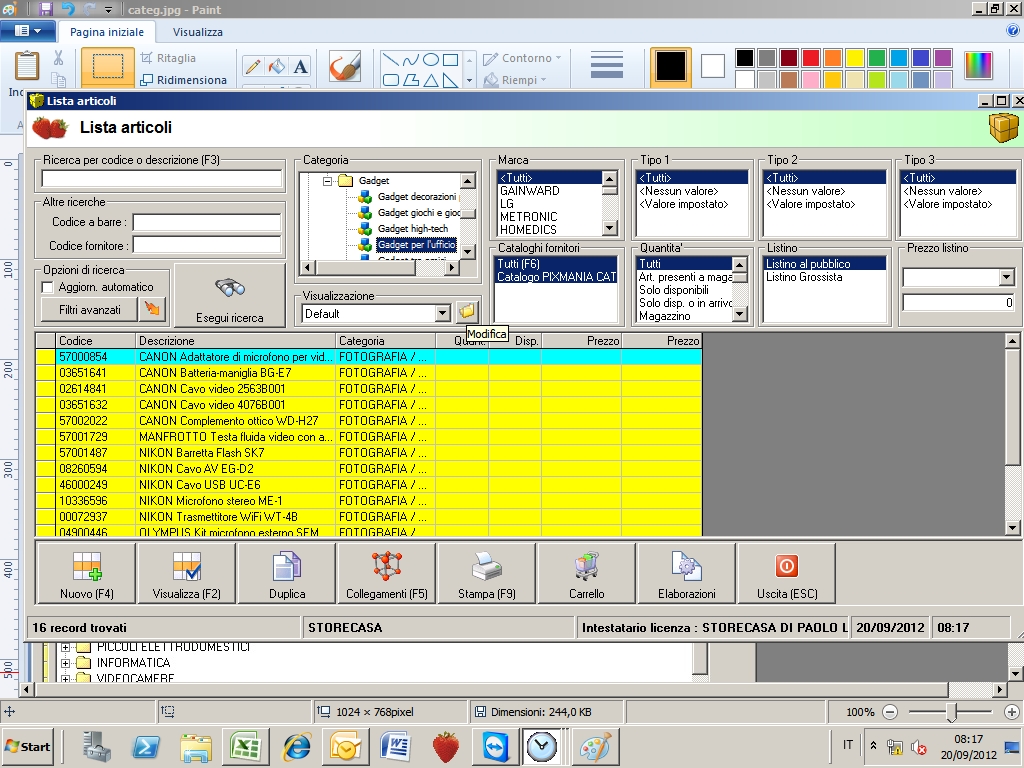Open the Visualizzazione Default dropdown
Image resolution: width=1024 pixels, height=768 pixels.
tap(443, 313)
